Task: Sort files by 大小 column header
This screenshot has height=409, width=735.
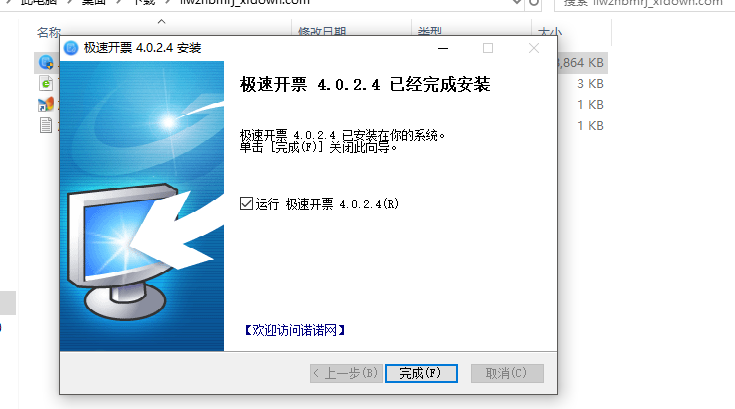Action: [x=549, y=33]
